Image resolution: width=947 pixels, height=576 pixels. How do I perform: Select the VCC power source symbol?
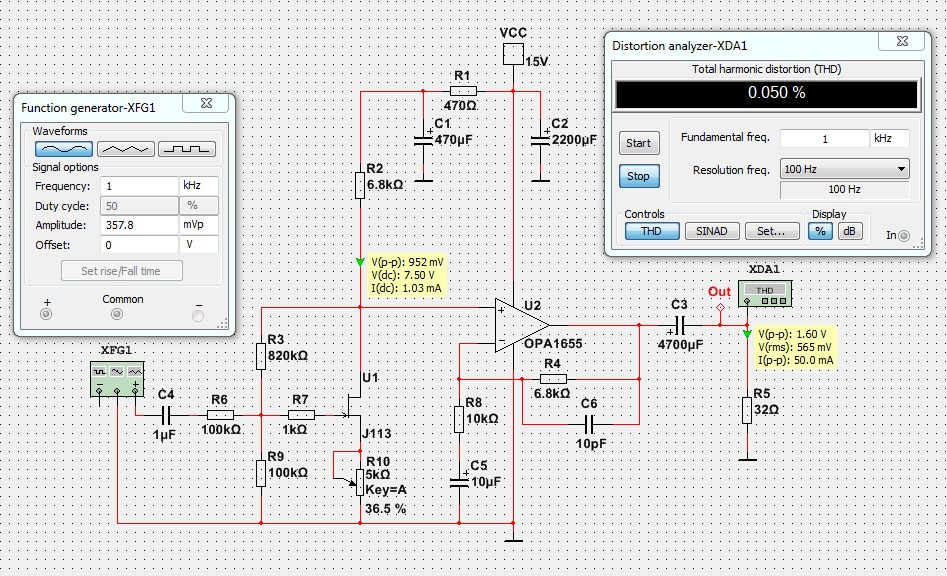(x=513, y=54)
